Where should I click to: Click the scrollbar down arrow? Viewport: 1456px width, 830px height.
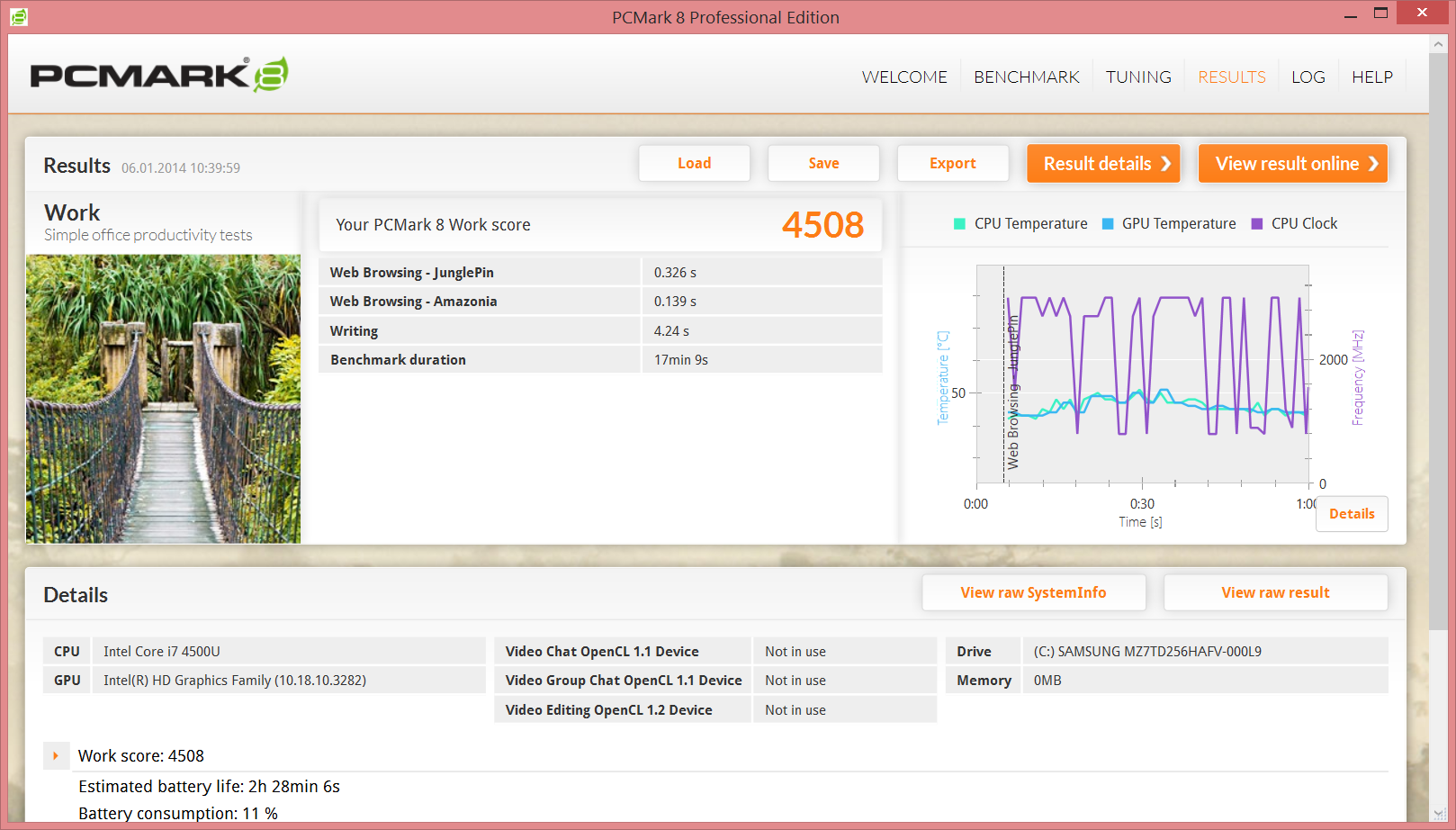coord(1439,813)
